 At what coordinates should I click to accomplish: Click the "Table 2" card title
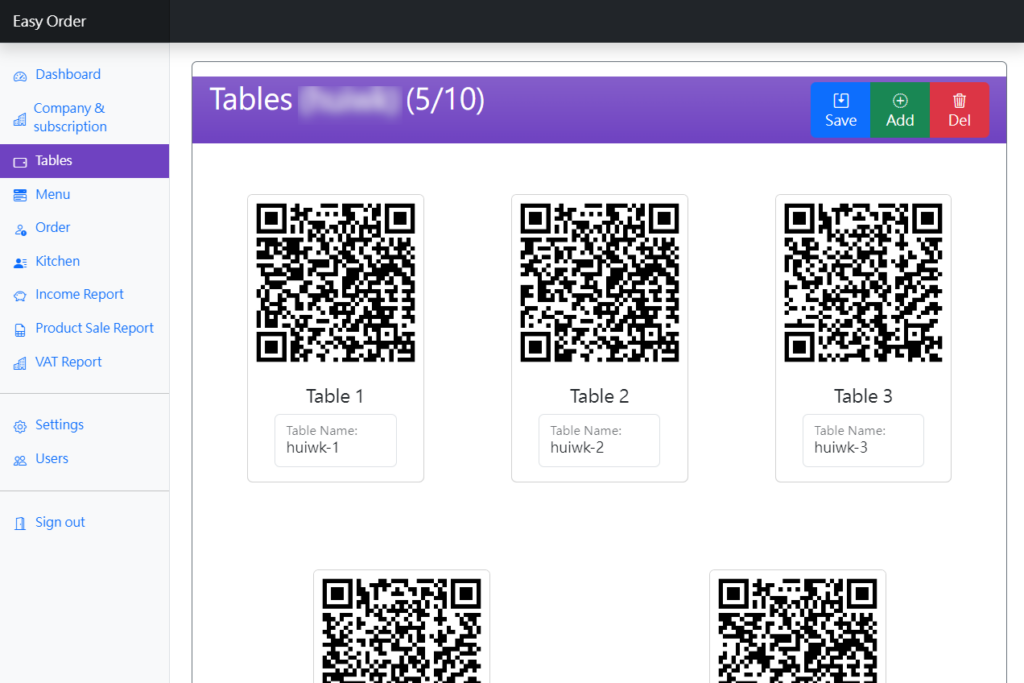pos(600,396)
